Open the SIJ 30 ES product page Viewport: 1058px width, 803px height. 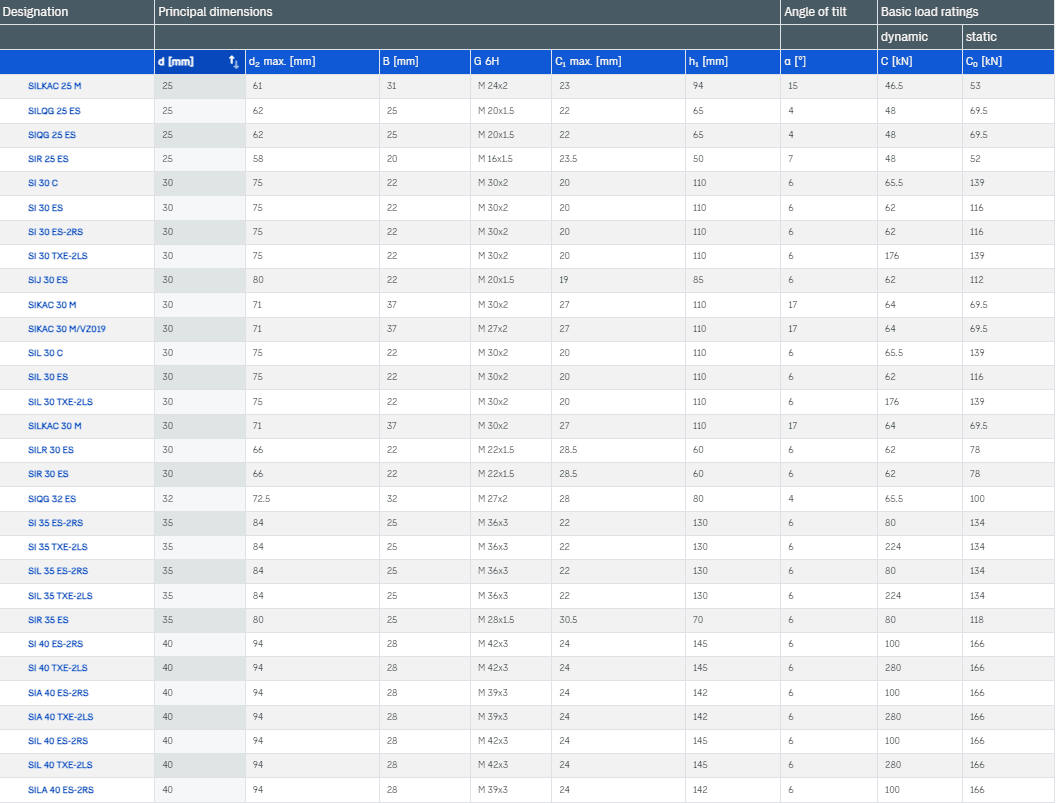pyautogui.click(x=48, y=280)
